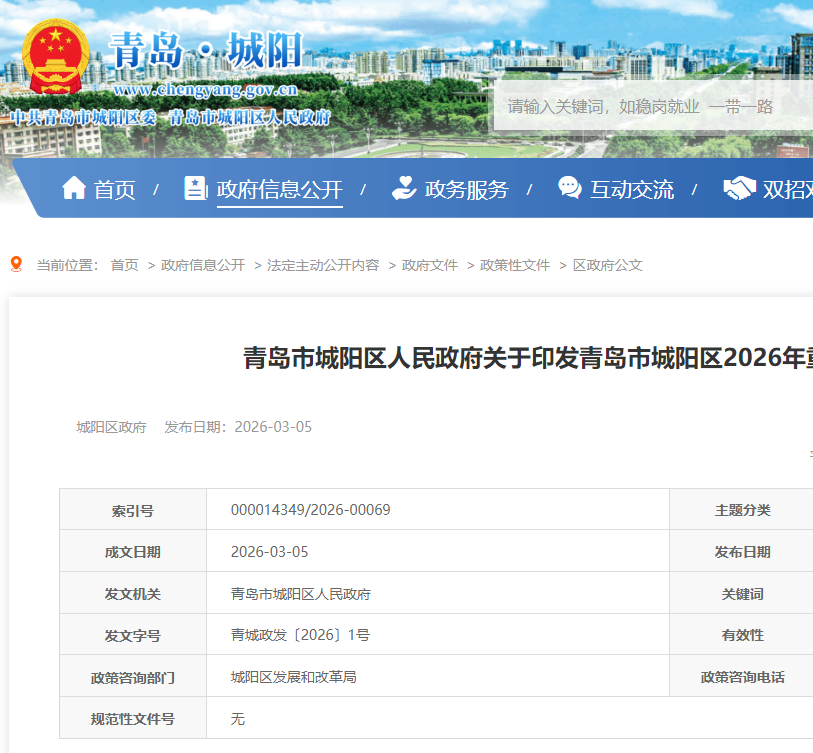Open 政策性文件 breadcrumb link
Viewport: 813px width, 753px height.
click(x=515, y=265)
